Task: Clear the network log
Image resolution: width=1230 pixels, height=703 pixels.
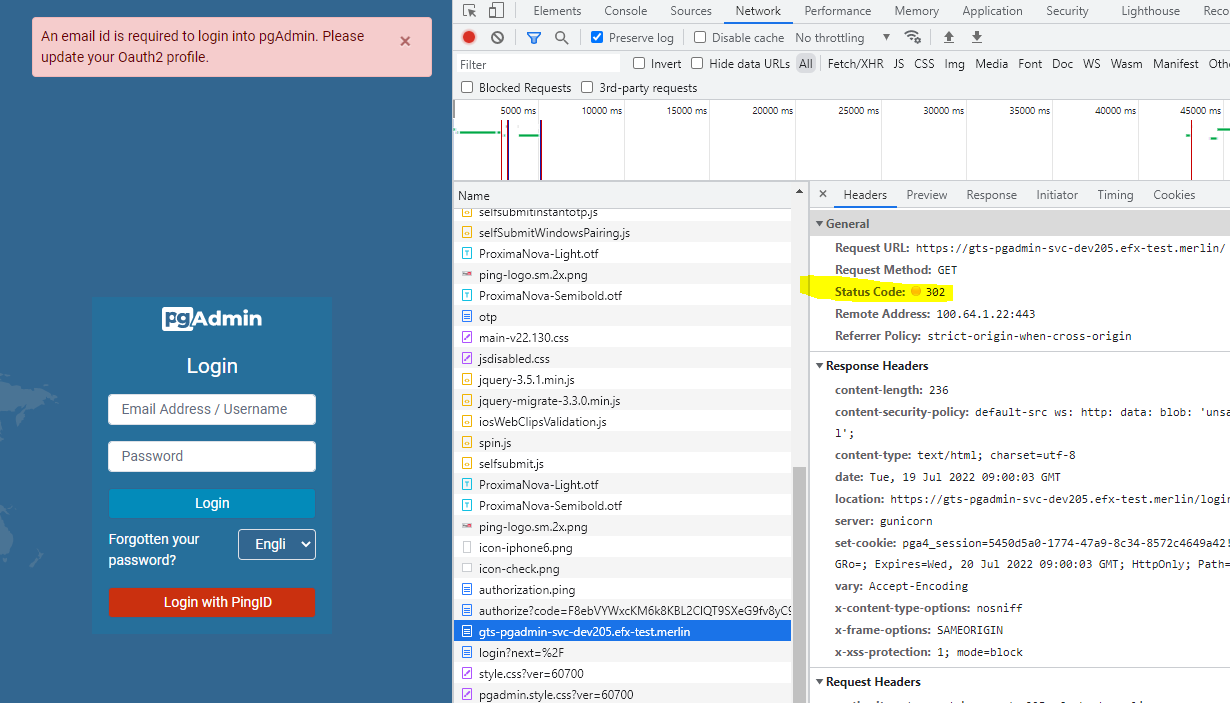Action: click(x=497, y=37)
